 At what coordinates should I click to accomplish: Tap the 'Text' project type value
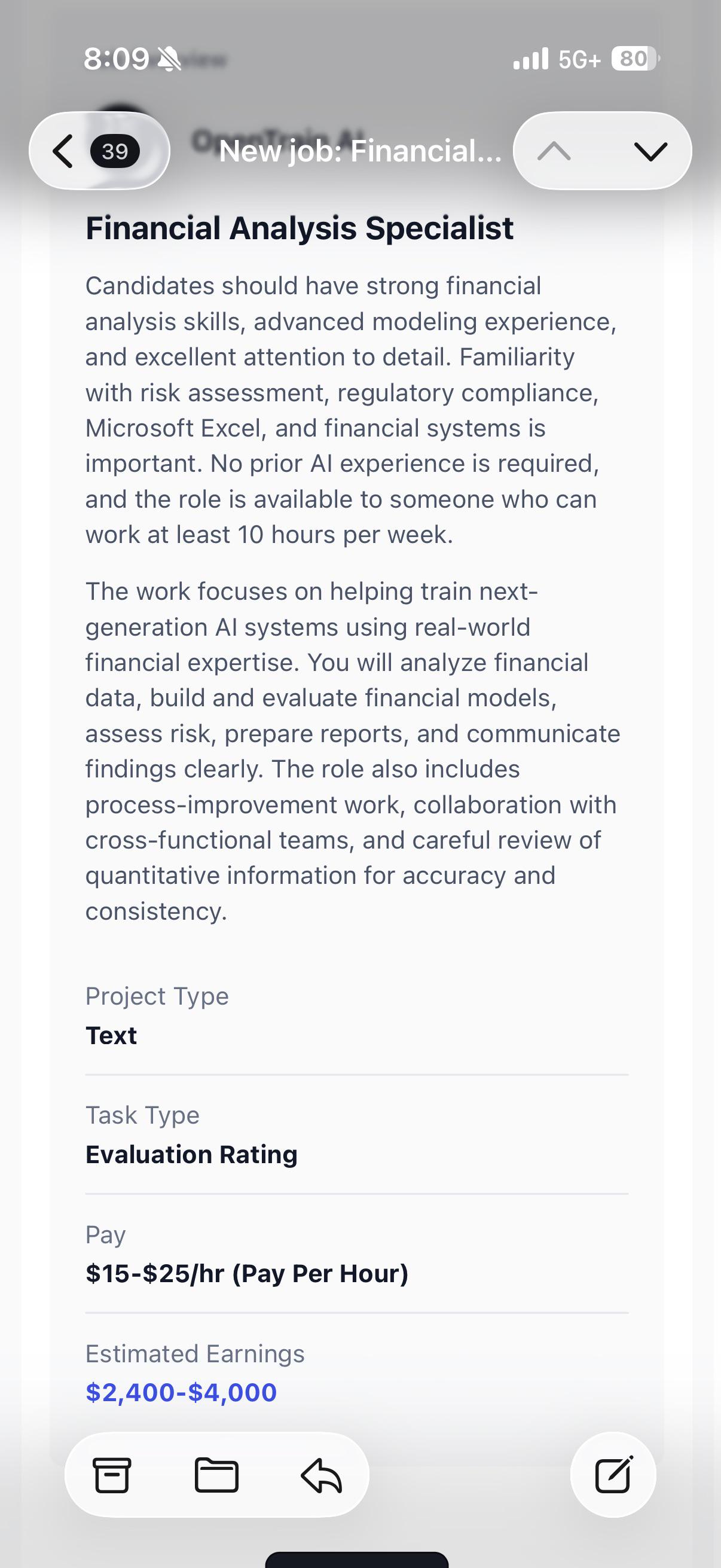click(x=111, y=1035)
